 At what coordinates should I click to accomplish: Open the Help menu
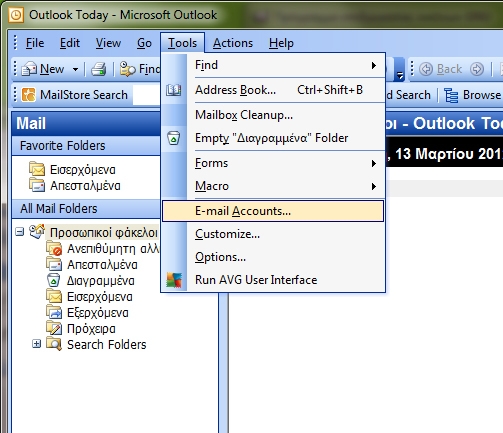coord(281,43)
